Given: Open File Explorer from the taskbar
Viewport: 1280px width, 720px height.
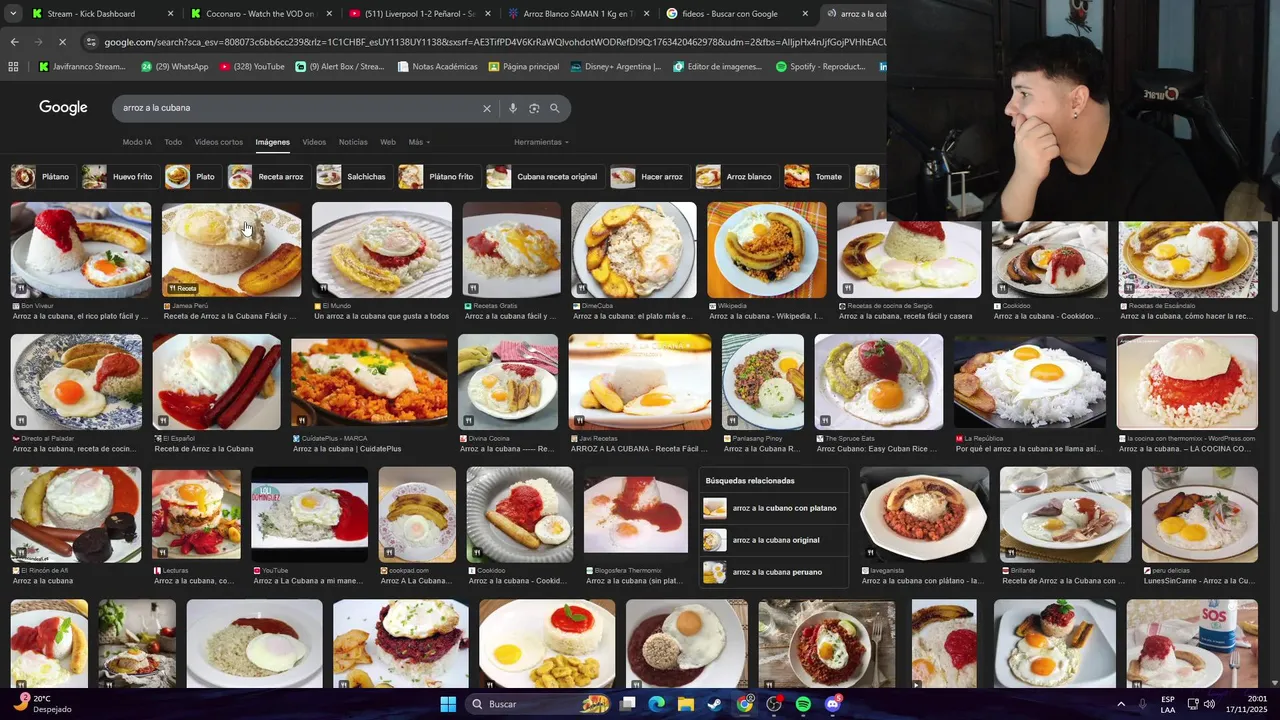Looking at the screenshot, I should click(686, 704).
